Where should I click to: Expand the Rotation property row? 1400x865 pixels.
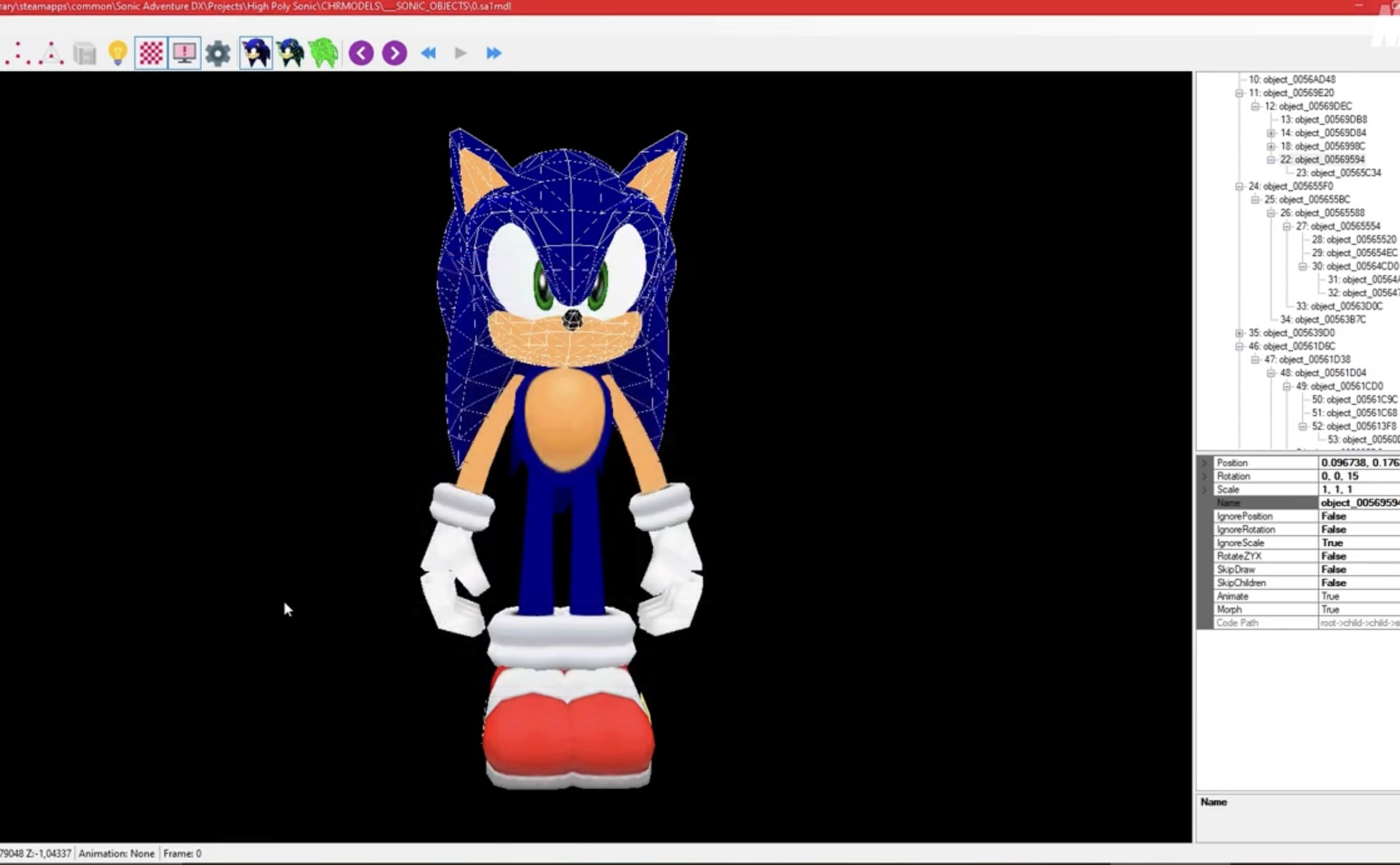point(1205,476)
